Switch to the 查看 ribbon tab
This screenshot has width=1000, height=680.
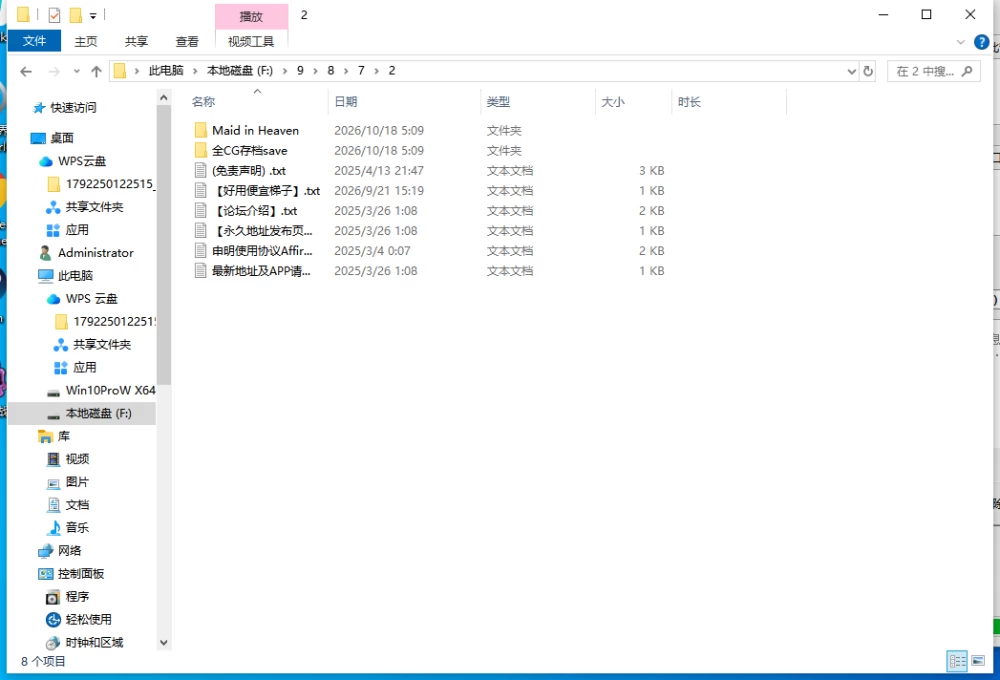(x=187, y=41)
